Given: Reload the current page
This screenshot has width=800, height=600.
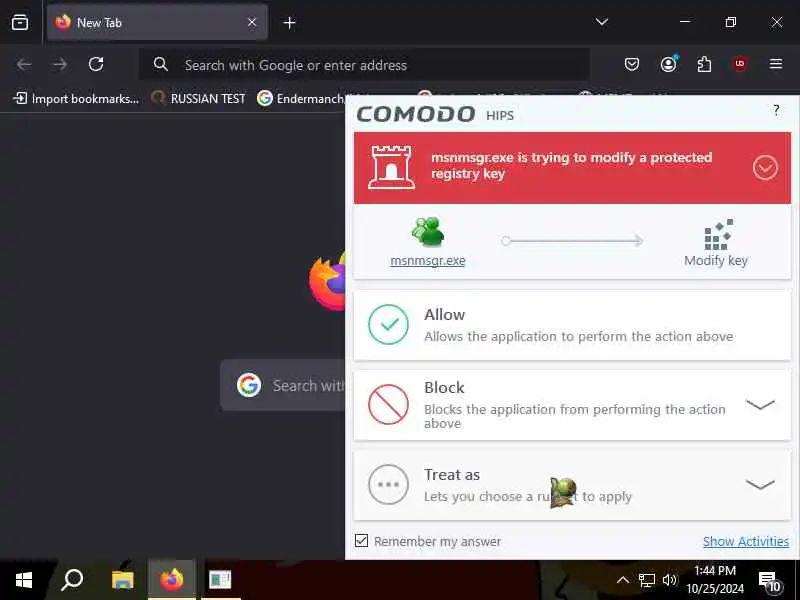Looking at the screenshot, I should click(96, 64).
